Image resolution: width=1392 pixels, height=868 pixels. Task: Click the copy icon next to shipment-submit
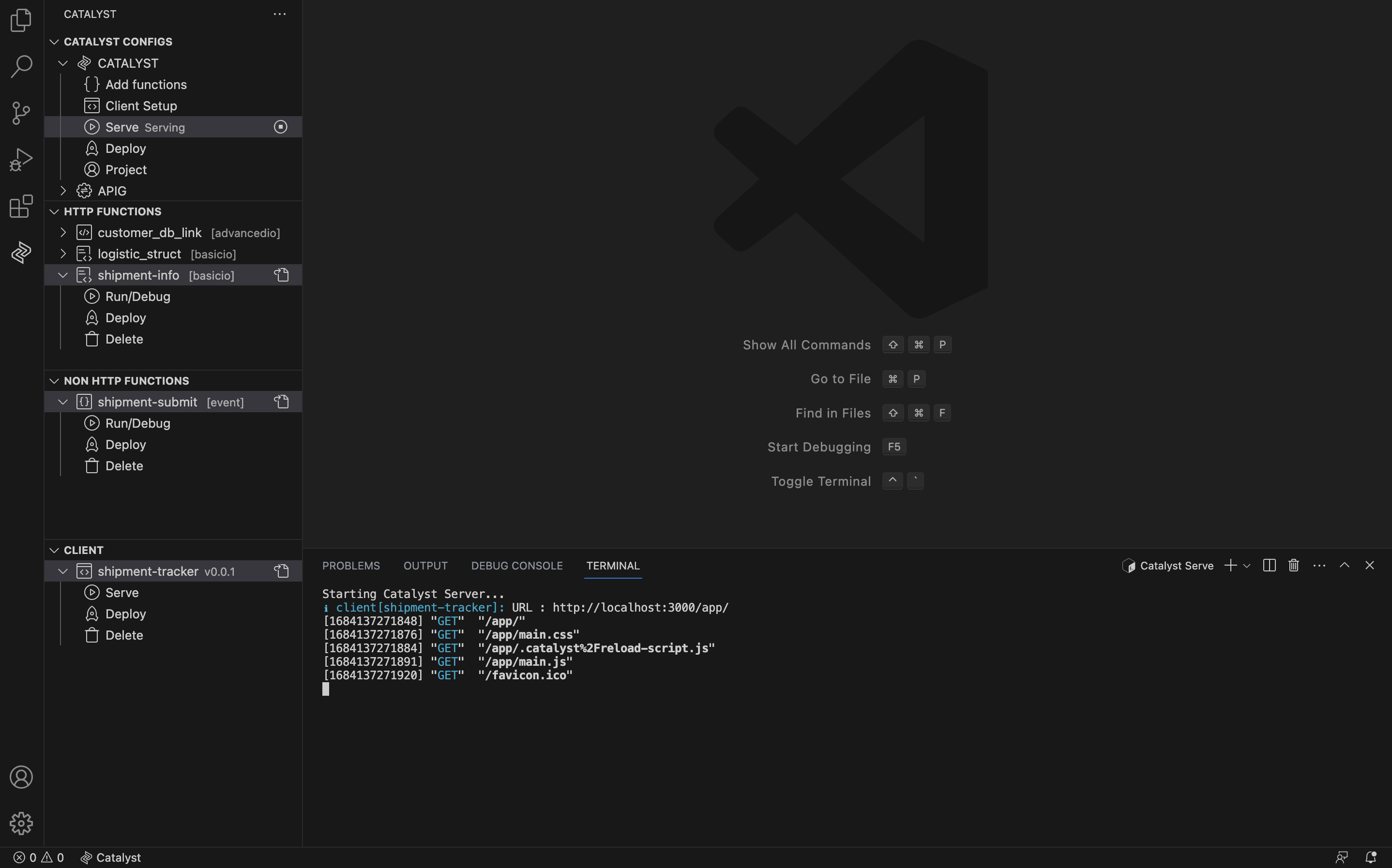coord(281,402)
